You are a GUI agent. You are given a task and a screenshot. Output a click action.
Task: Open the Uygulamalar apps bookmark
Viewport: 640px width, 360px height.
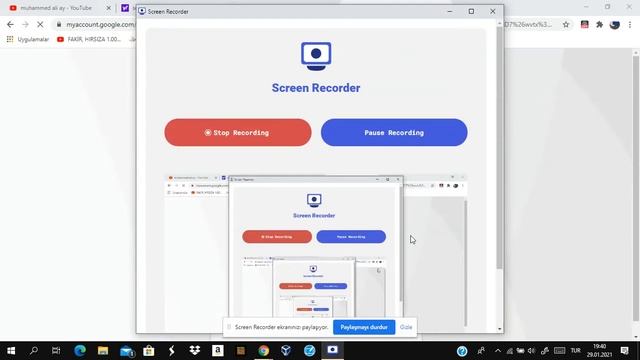(28, 39)
